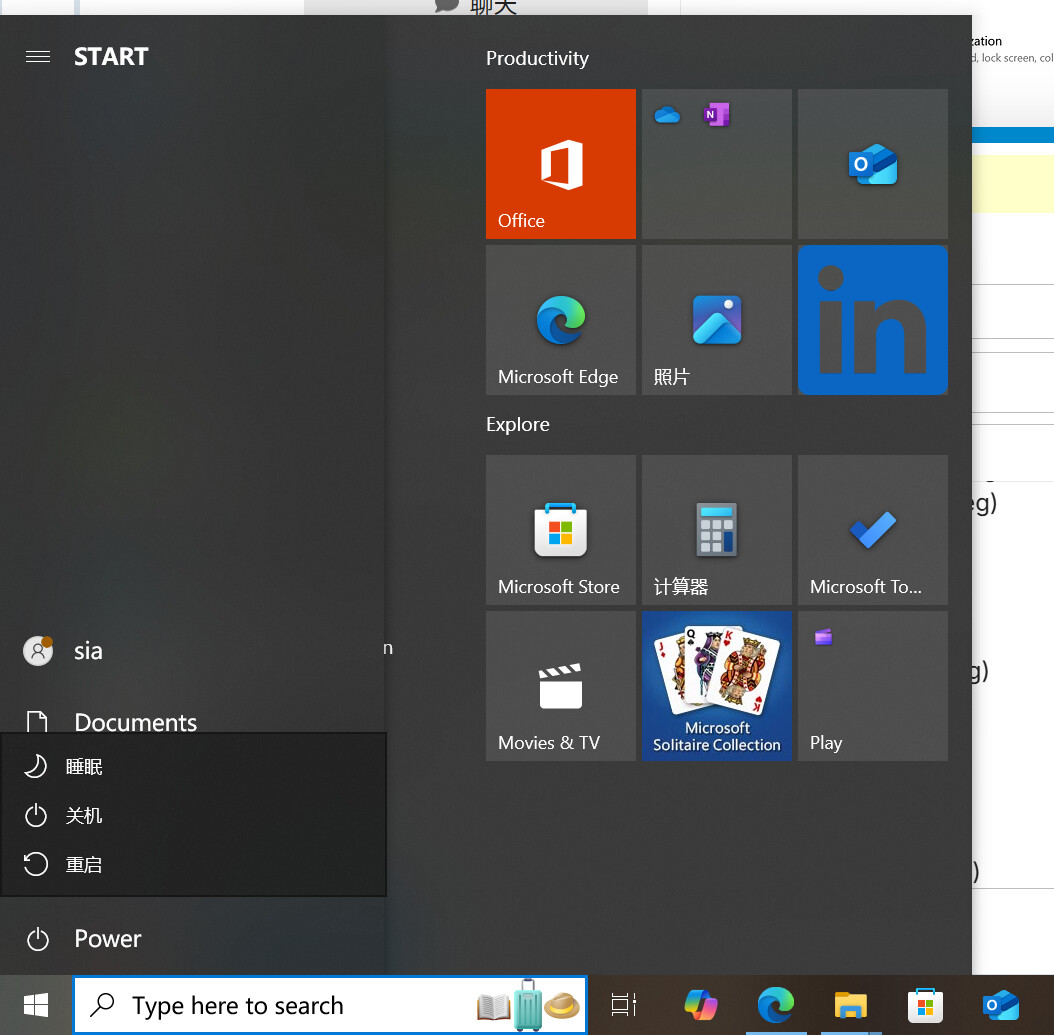Open the Documents folder shortcut
Viewport: 1054px width, 1035px height.
coord(193,721)
